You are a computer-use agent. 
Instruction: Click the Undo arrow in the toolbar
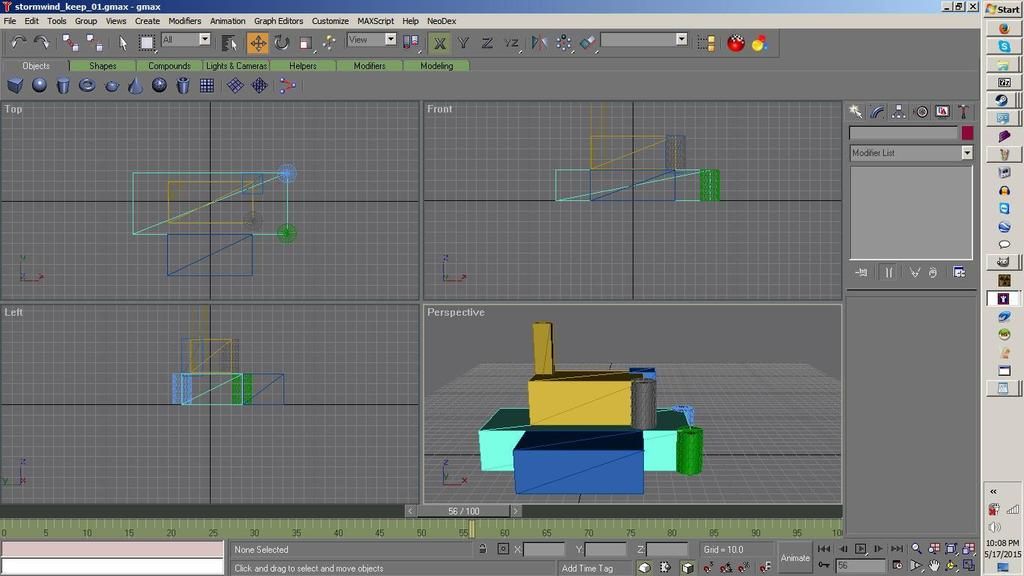click(18, 43)
